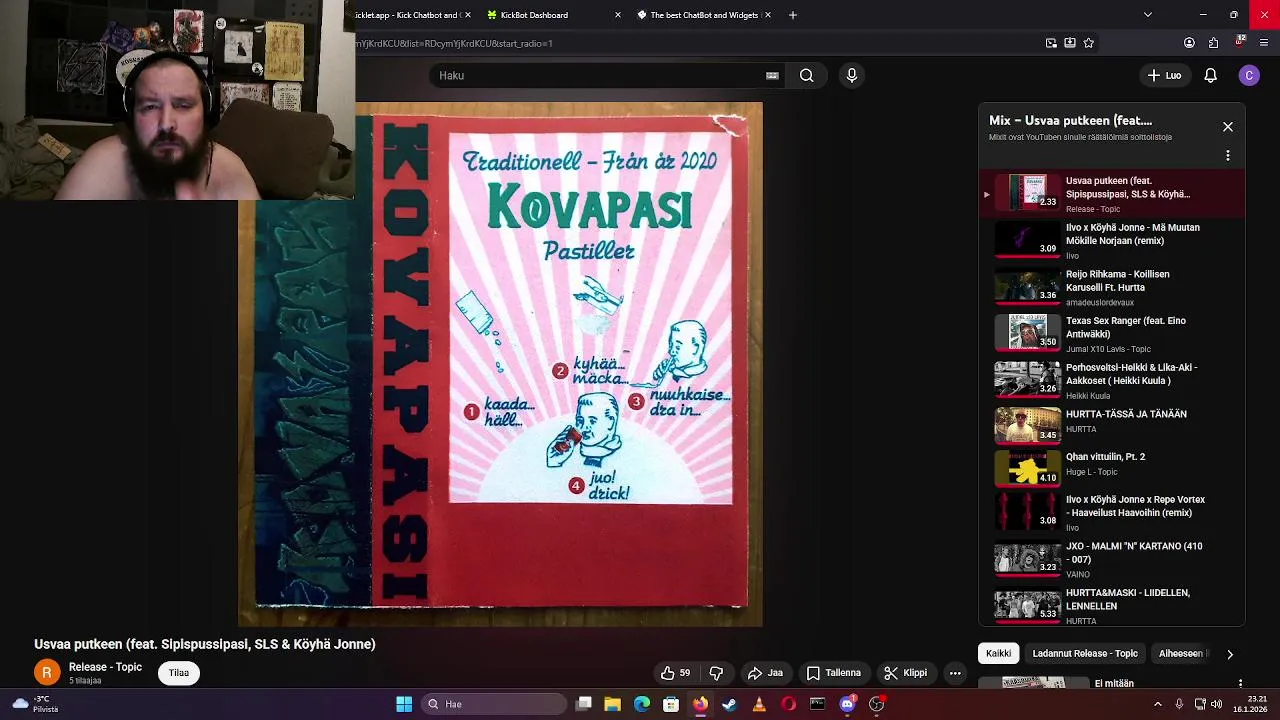Open options for the Ei mitään video
Viewport: 1280px width, 720px height.
click(x=1240, y=684)
